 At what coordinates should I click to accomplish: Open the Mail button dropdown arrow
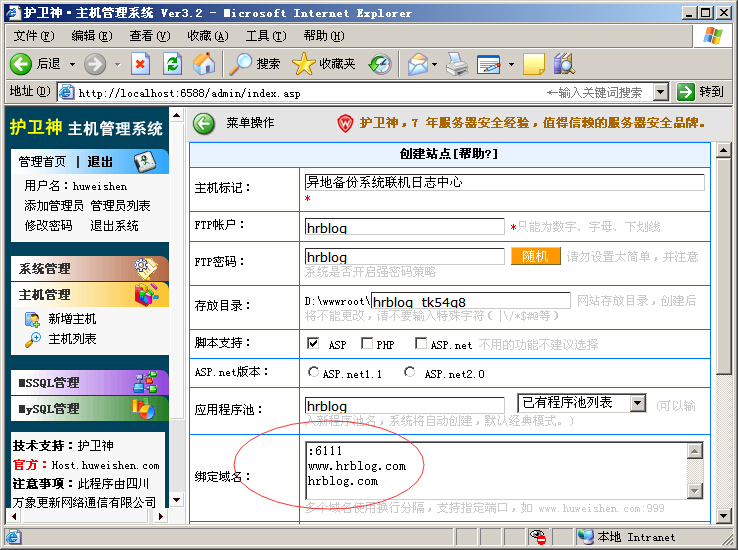[x=434, y=64]
